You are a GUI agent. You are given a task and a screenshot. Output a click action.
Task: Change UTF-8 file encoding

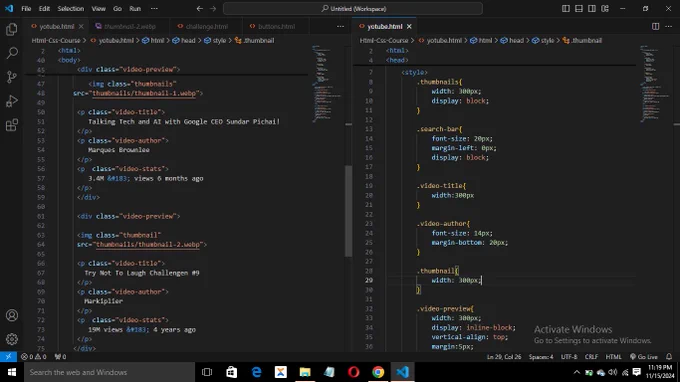pyautogui.click(x=569, y=357)
